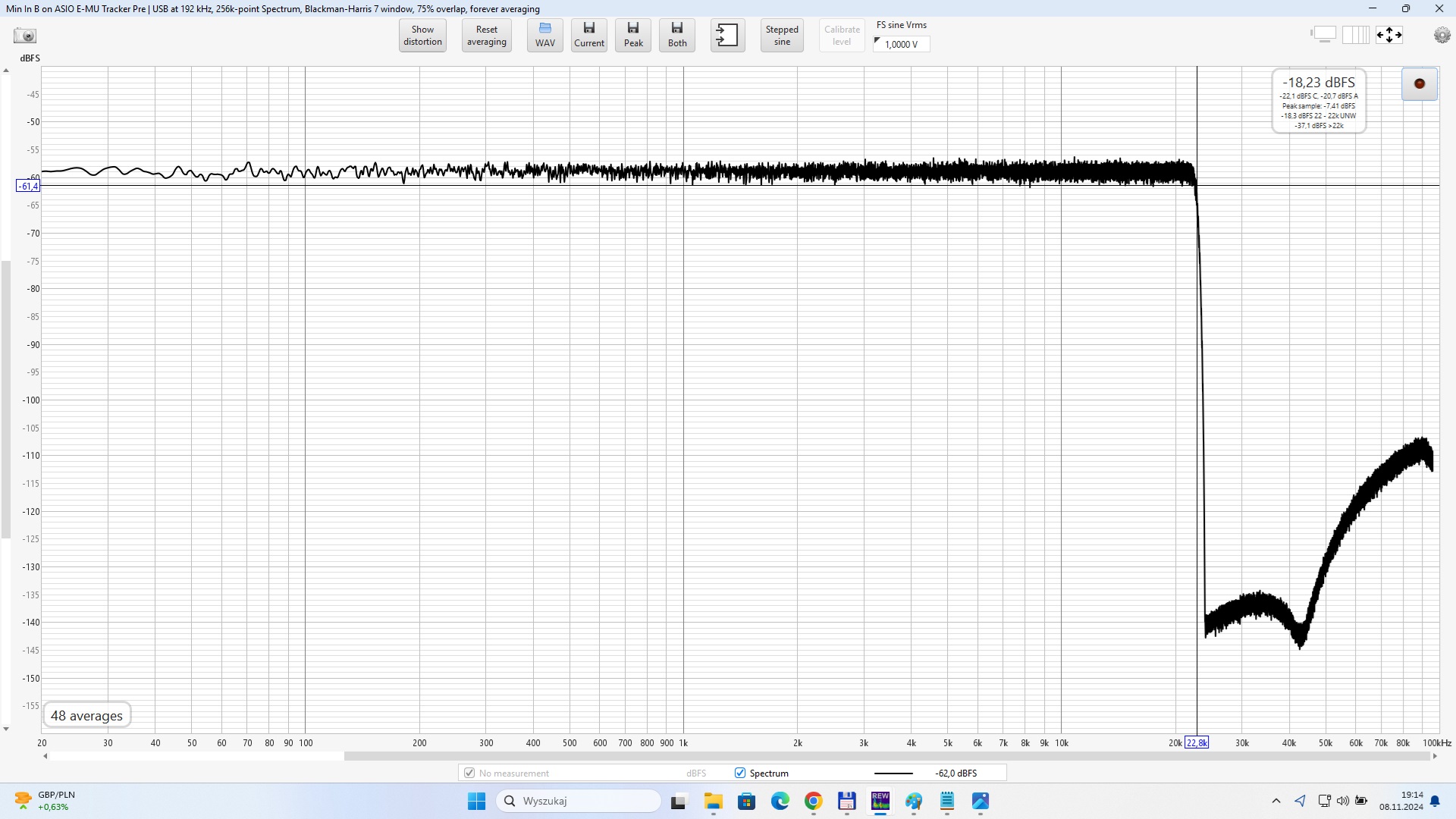Open the volume tray icon
The image size is (1456, 819).
1343,801
